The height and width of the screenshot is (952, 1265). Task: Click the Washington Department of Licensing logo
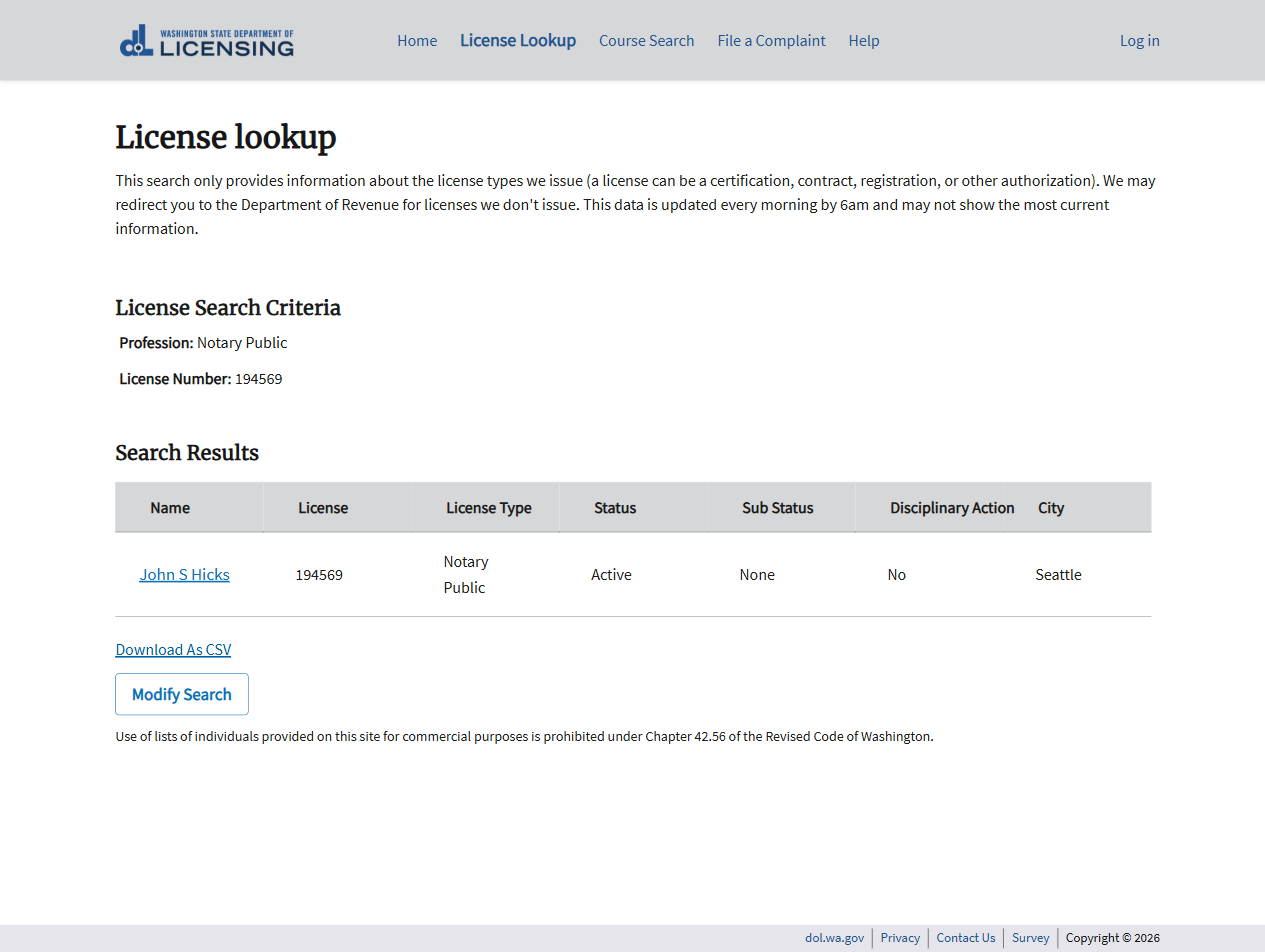tap(207, 41)
